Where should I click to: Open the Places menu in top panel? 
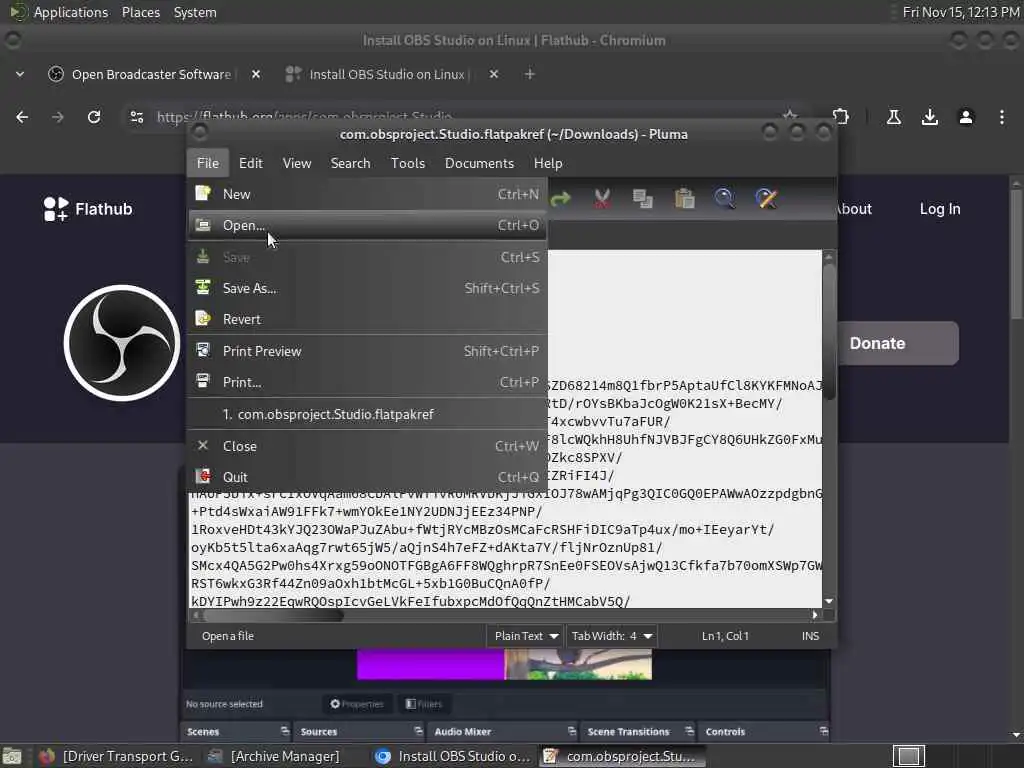click(140, 12)
